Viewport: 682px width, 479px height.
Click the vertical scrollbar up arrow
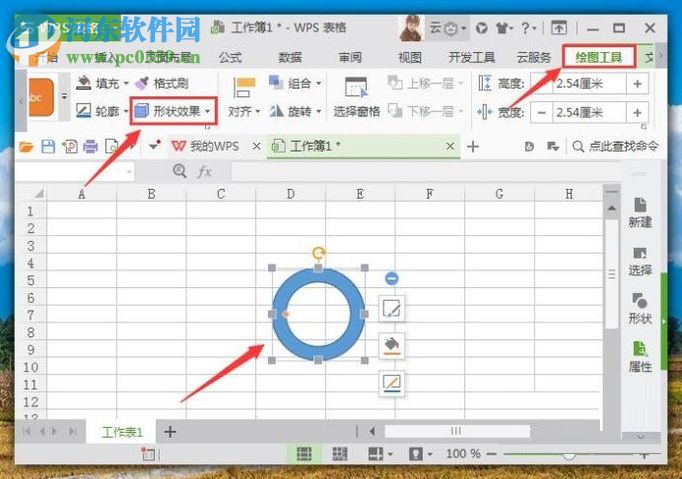[x=612, y=208]
